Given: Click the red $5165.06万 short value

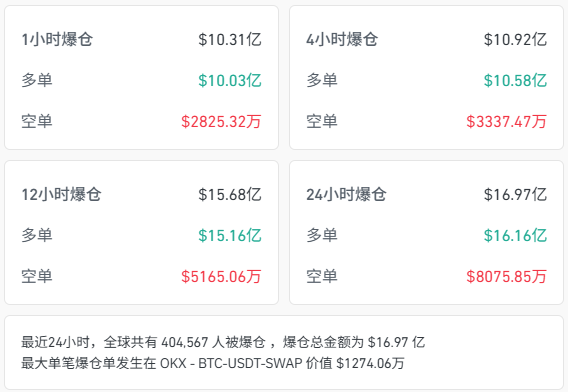Looking at the screenshot, I should tap(221, 276).
